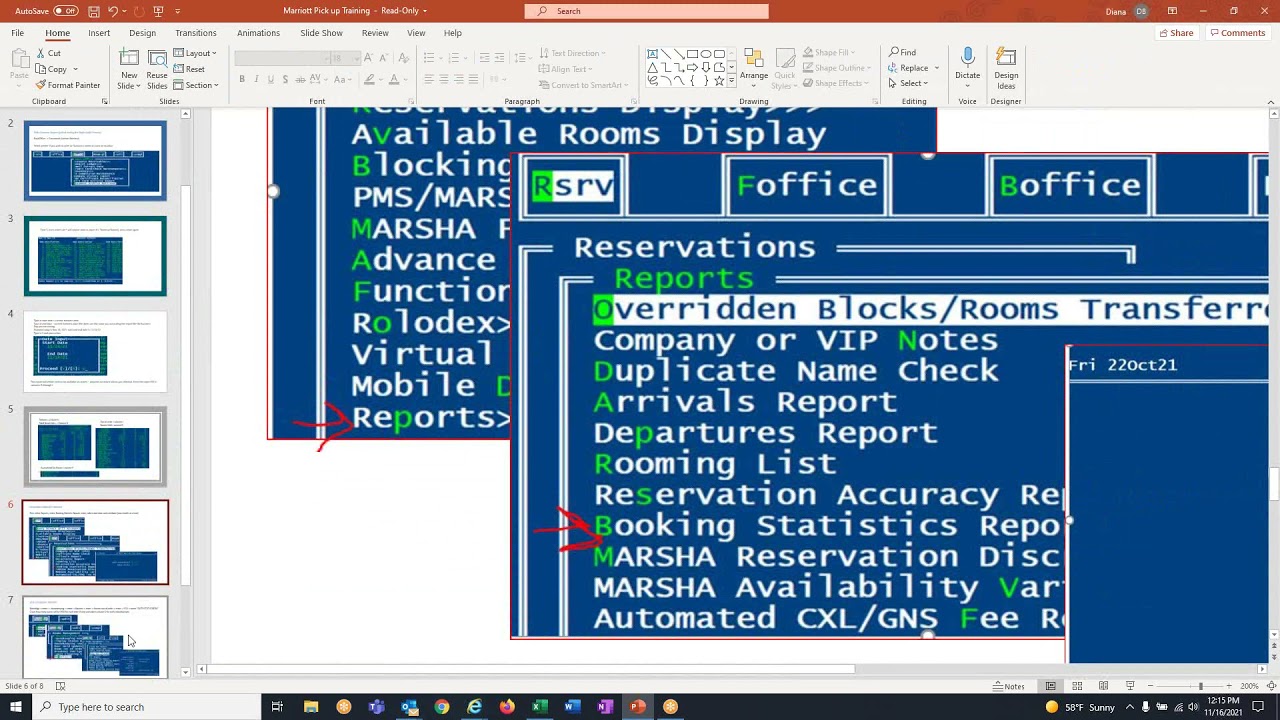
Task: Switch to the Animations tab
Action: point(258,33)
